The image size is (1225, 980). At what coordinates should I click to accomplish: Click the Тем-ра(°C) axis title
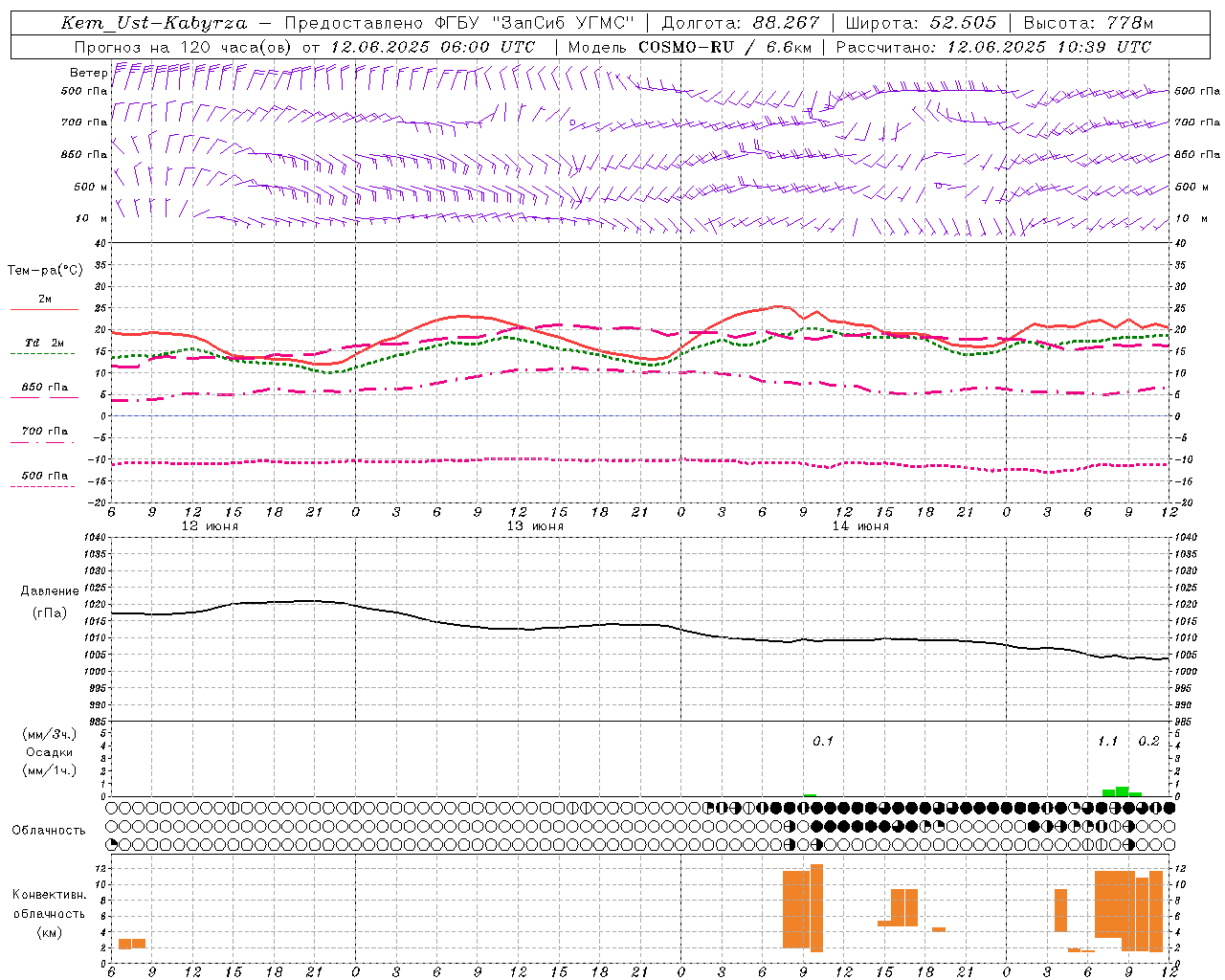pyautogui.click(x=45, y=271)
